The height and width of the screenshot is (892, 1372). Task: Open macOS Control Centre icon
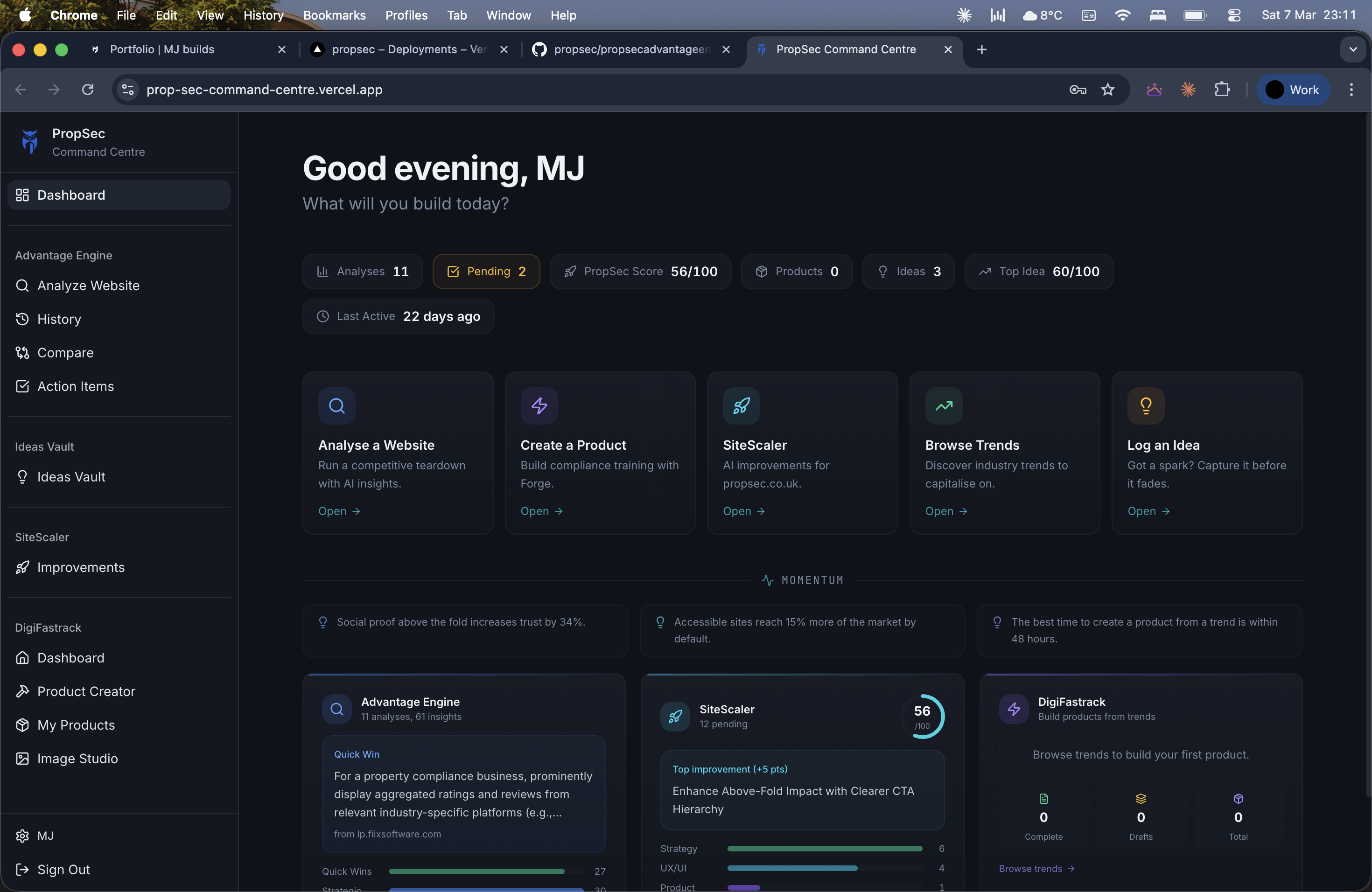coord(1234,15)
